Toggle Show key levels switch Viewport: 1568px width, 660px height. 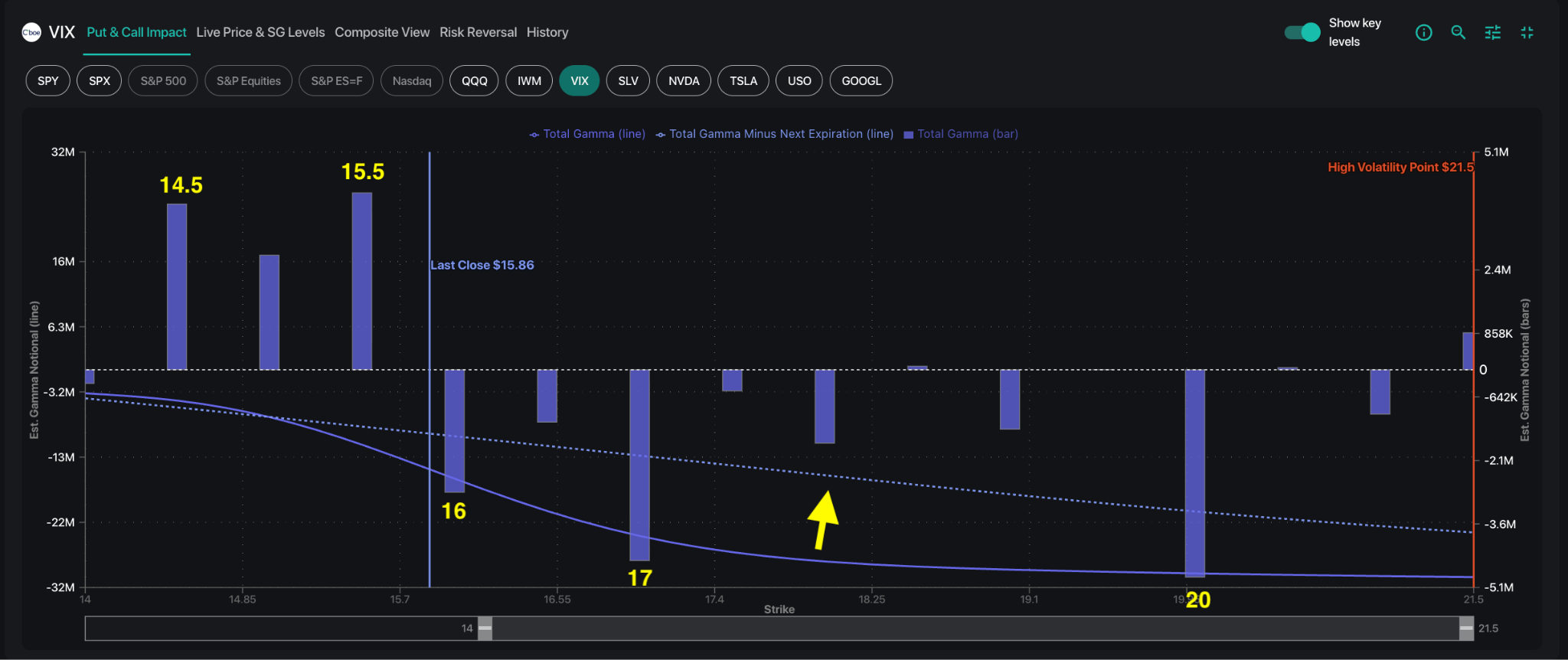click(x=1302, y=32)
